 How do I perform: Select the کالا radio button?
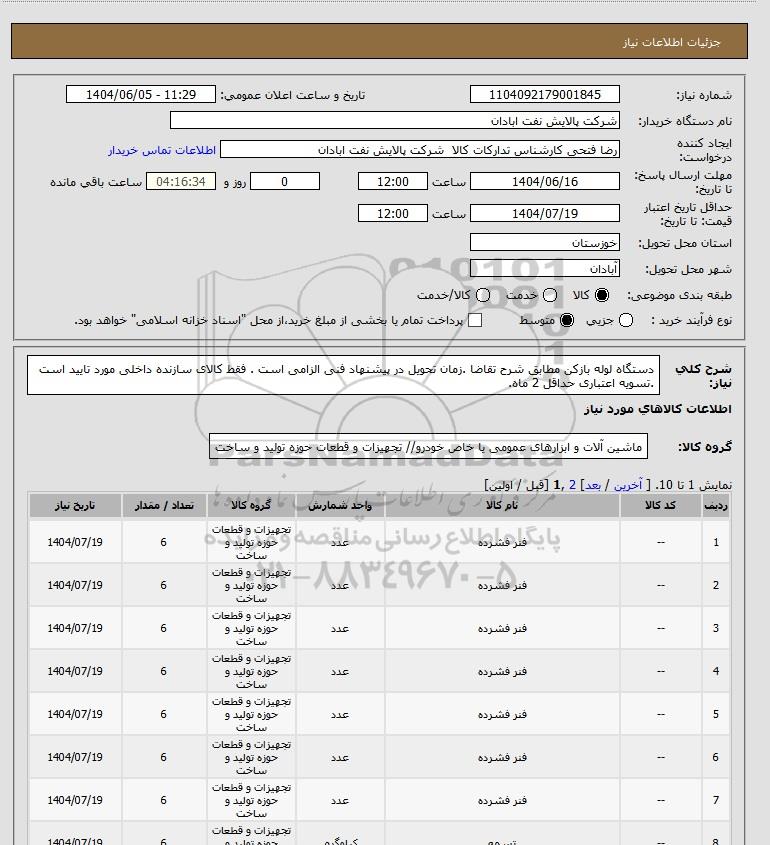[x=601, y=295]
